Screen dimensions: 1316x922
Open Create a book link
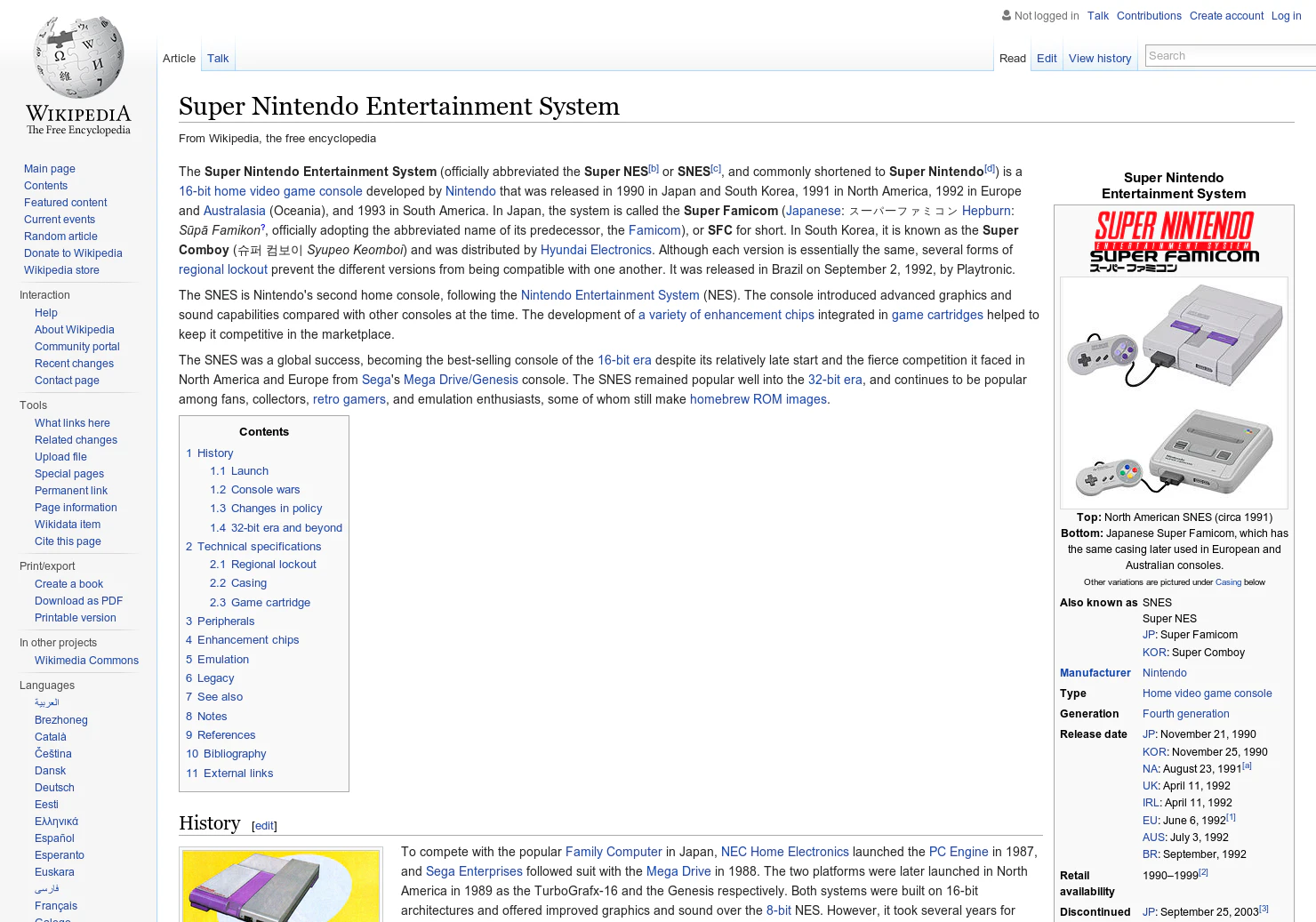pos(68,584)
